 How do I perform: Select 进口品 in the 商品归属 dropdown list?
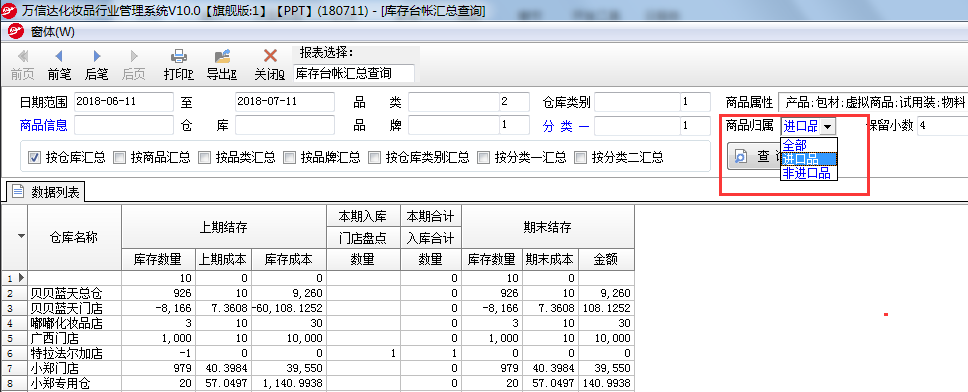(x=809, y=159)
